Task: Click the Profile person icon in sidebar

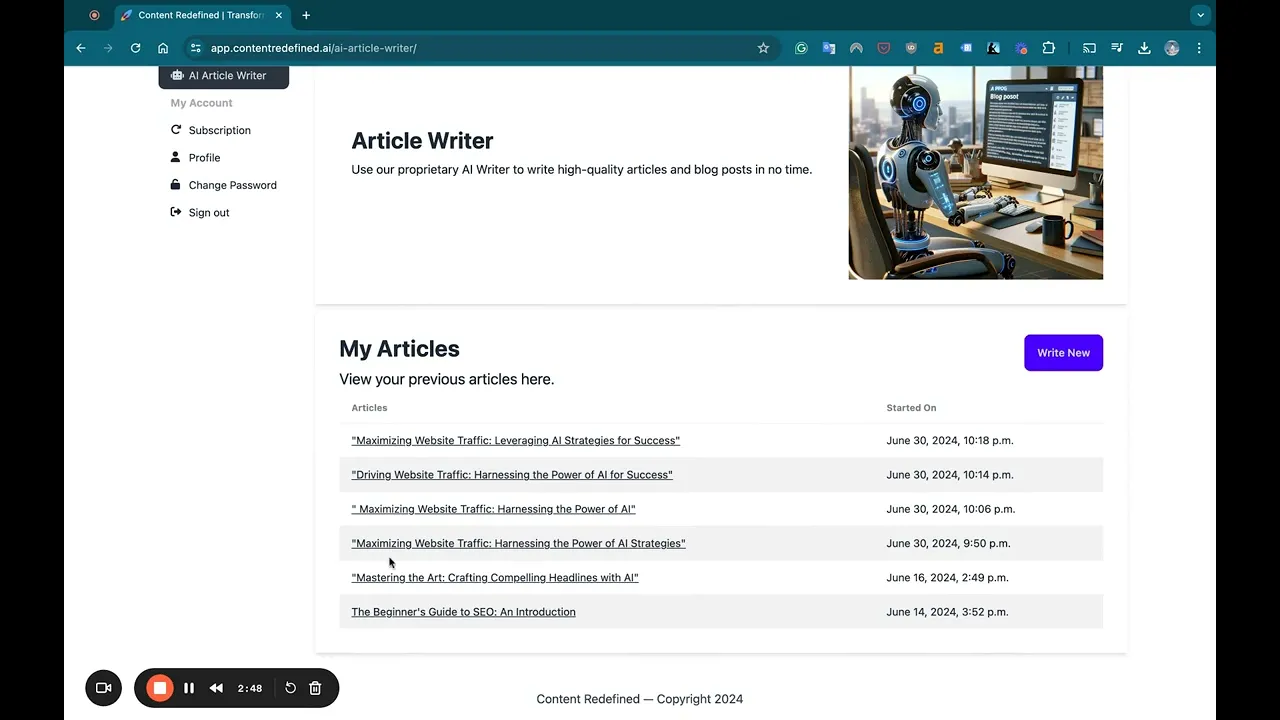Action: click(x=176, y=157)
